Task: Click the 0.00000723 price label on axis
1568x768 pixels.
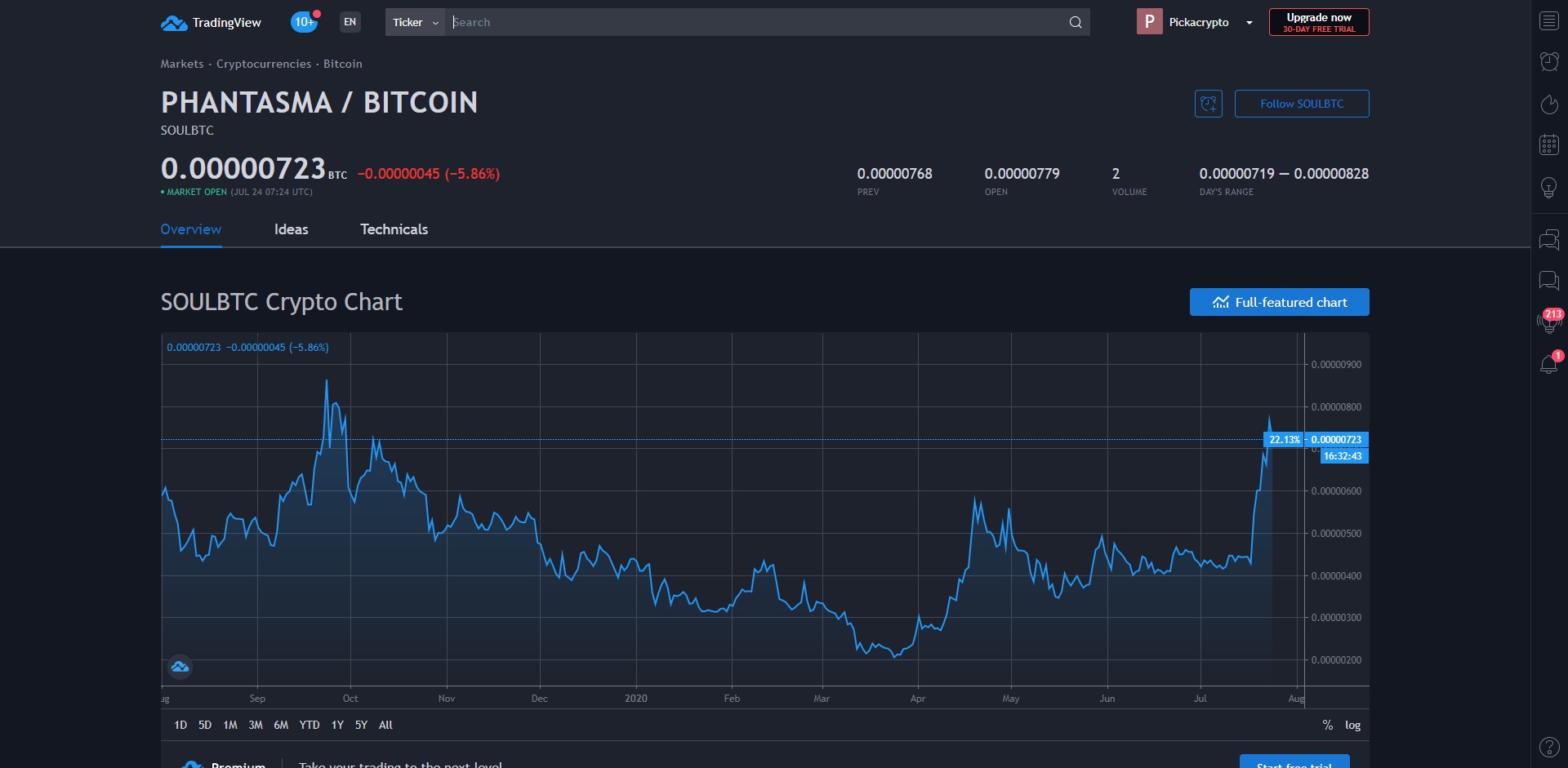Action: 1336,440
